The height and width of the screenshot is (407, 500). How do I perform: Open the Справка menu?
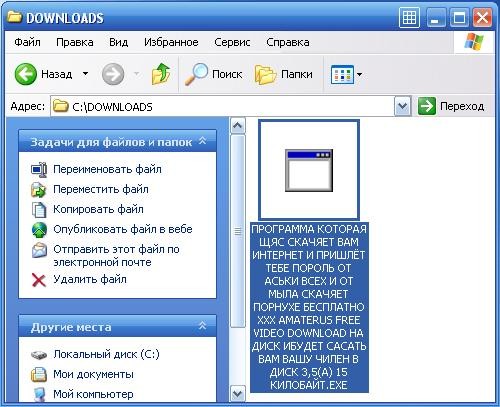[x=288, y=42]
